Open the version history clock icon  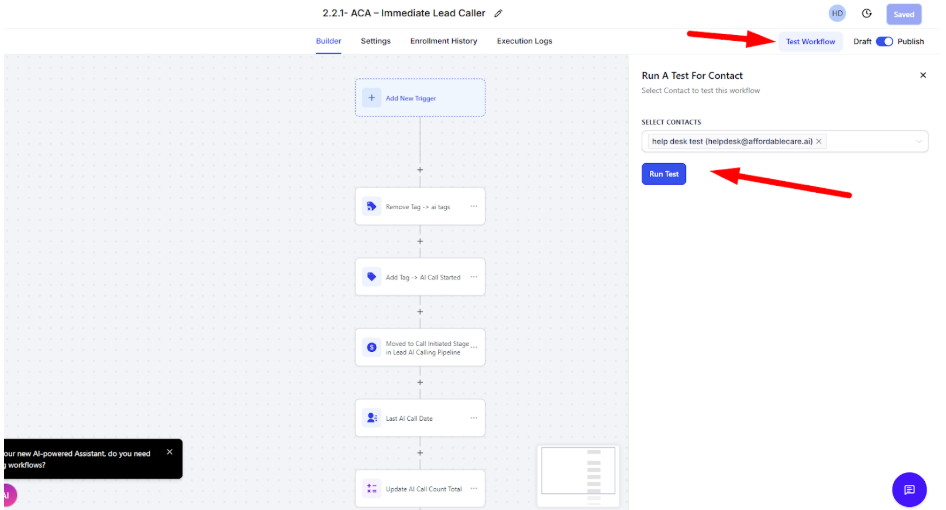[x=866, y=14]
